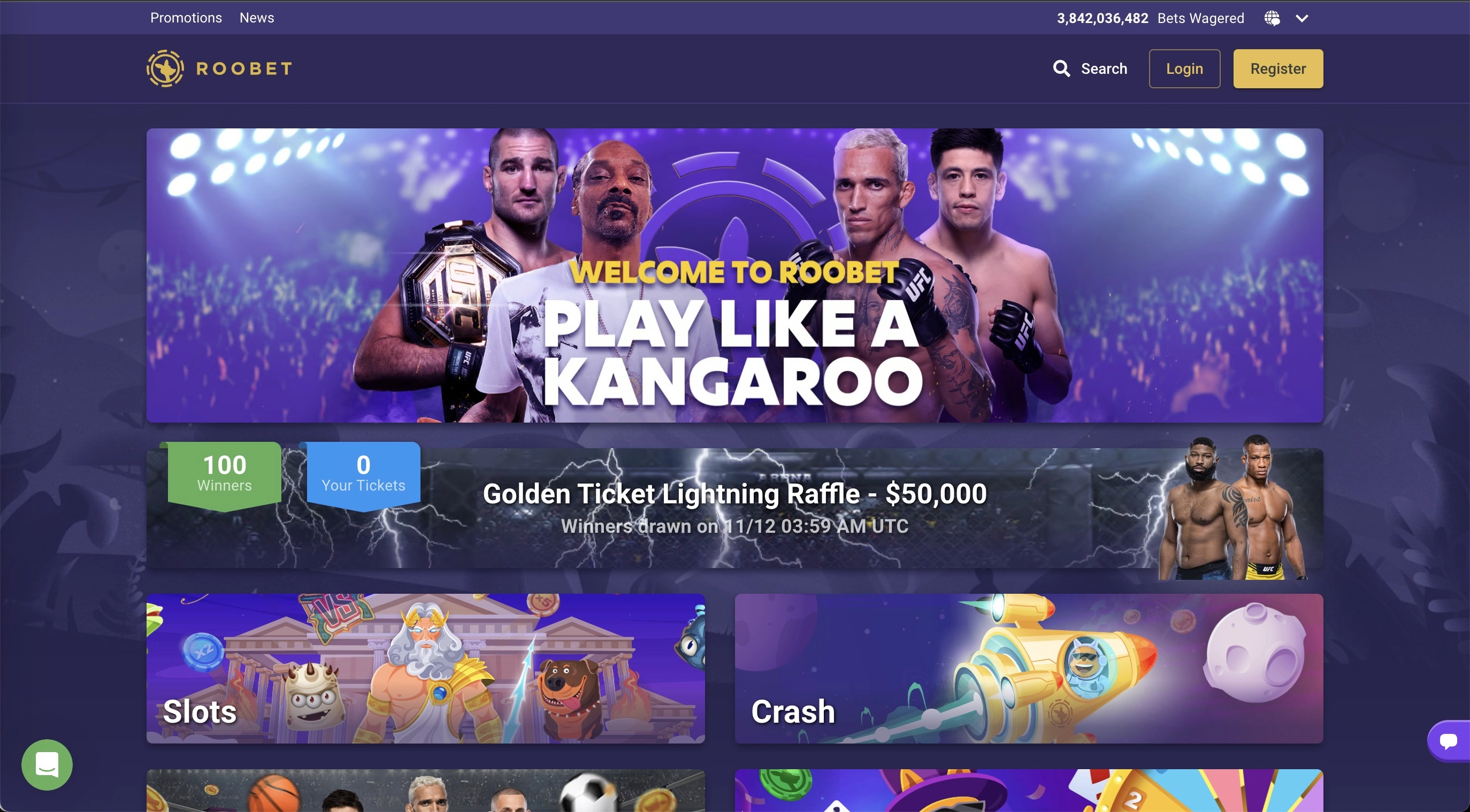The image size is (1470, 812).
Task: Click the blue Your Tickets badge
Action: tap(364, 474)
